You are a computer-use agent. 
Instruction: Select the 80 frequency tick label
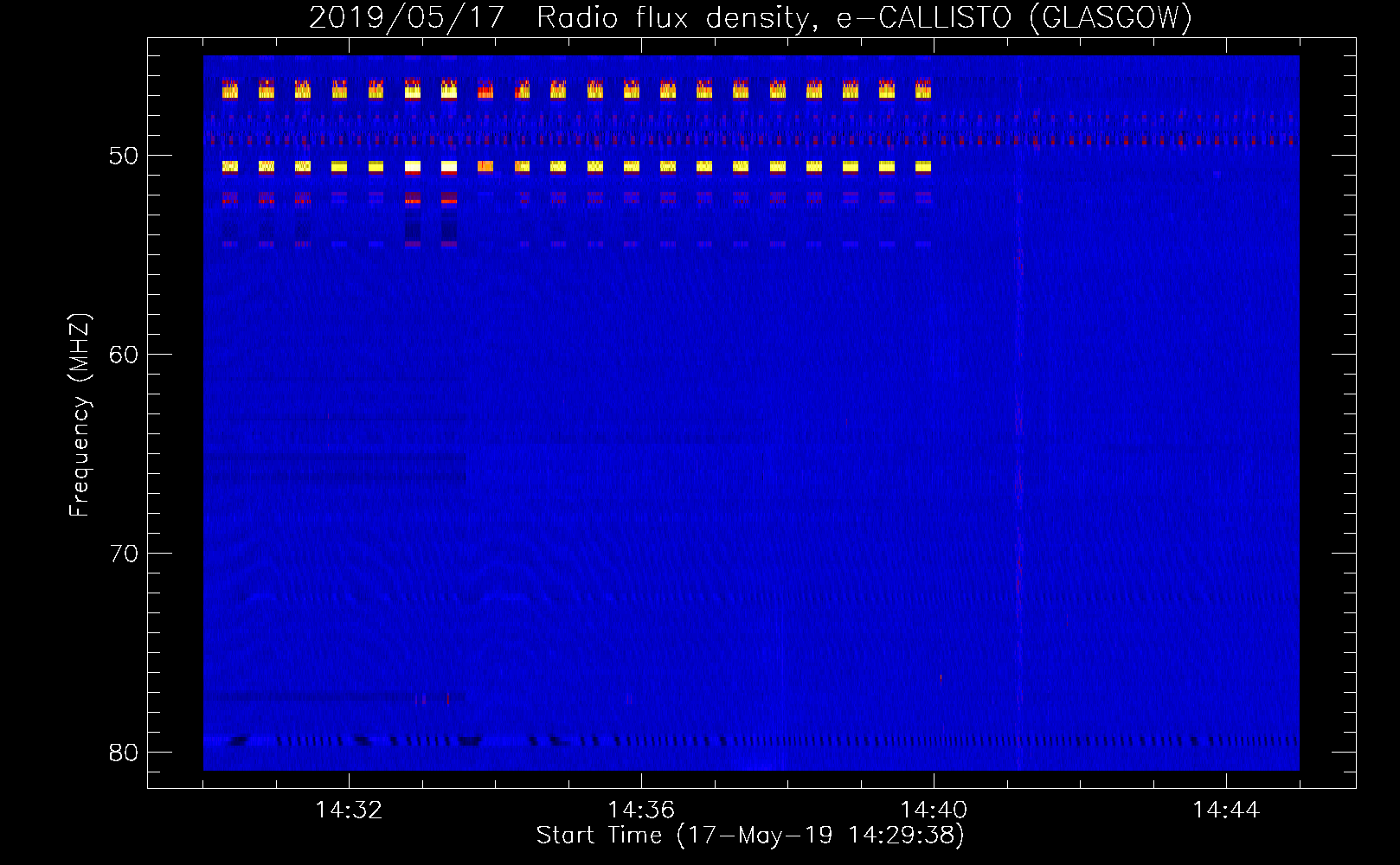pos(123,753)
